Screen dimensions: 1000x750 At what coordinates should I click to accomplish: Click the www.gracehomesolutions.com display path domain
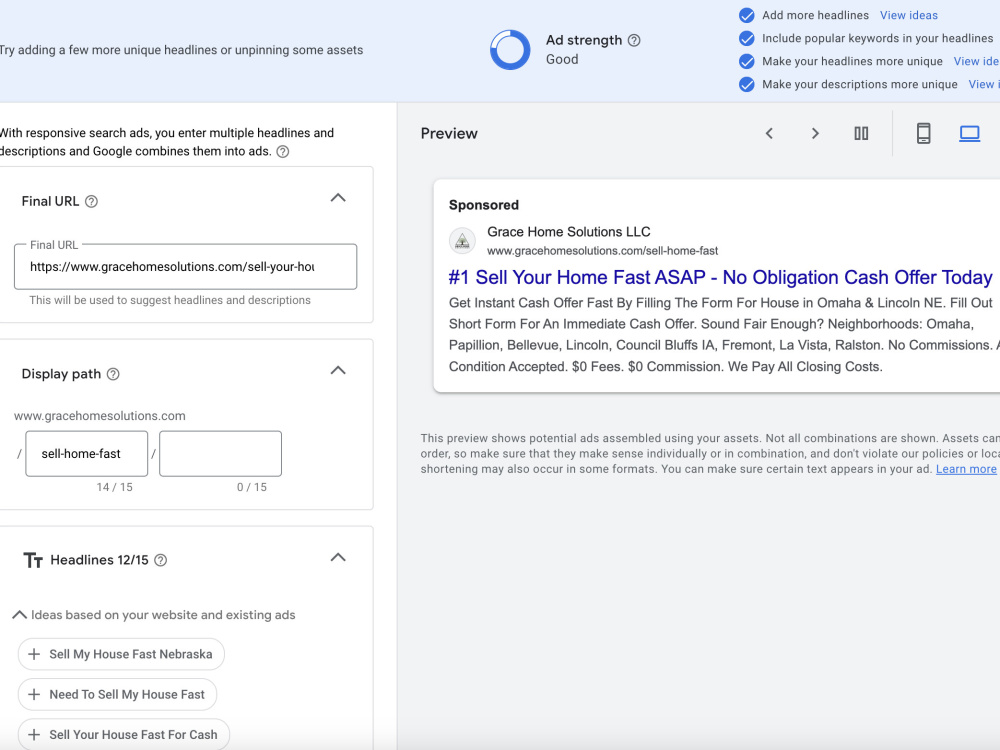click(100, 416)
